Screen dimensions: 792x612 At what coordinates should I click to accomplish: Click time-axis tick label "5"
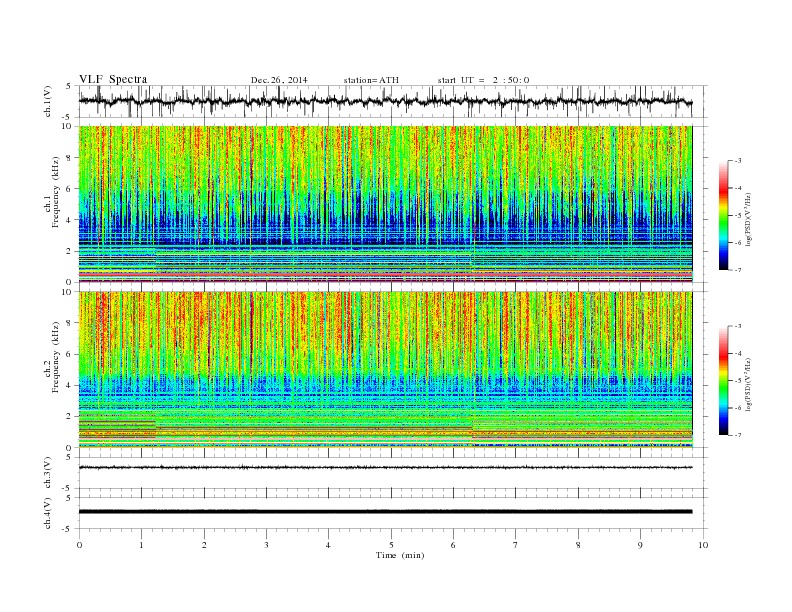click(391, 545)
